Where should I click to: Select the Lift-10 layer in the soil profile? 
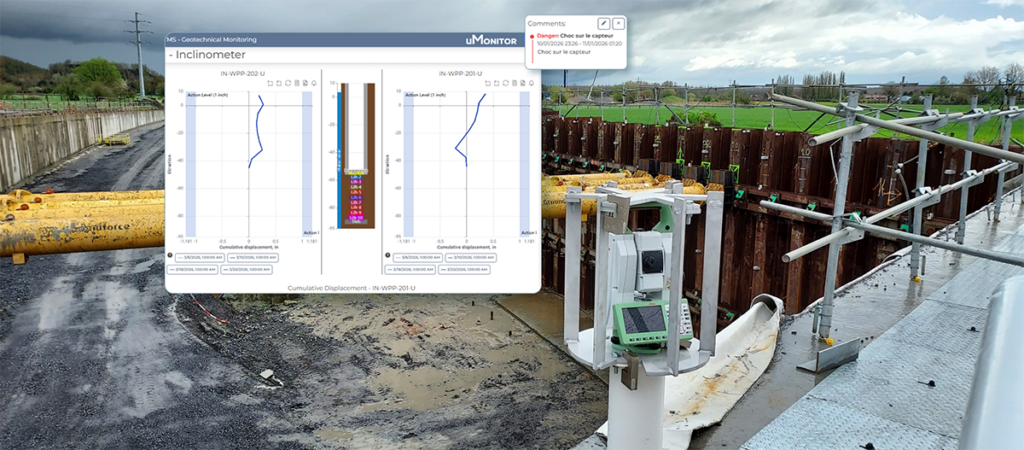356,217
